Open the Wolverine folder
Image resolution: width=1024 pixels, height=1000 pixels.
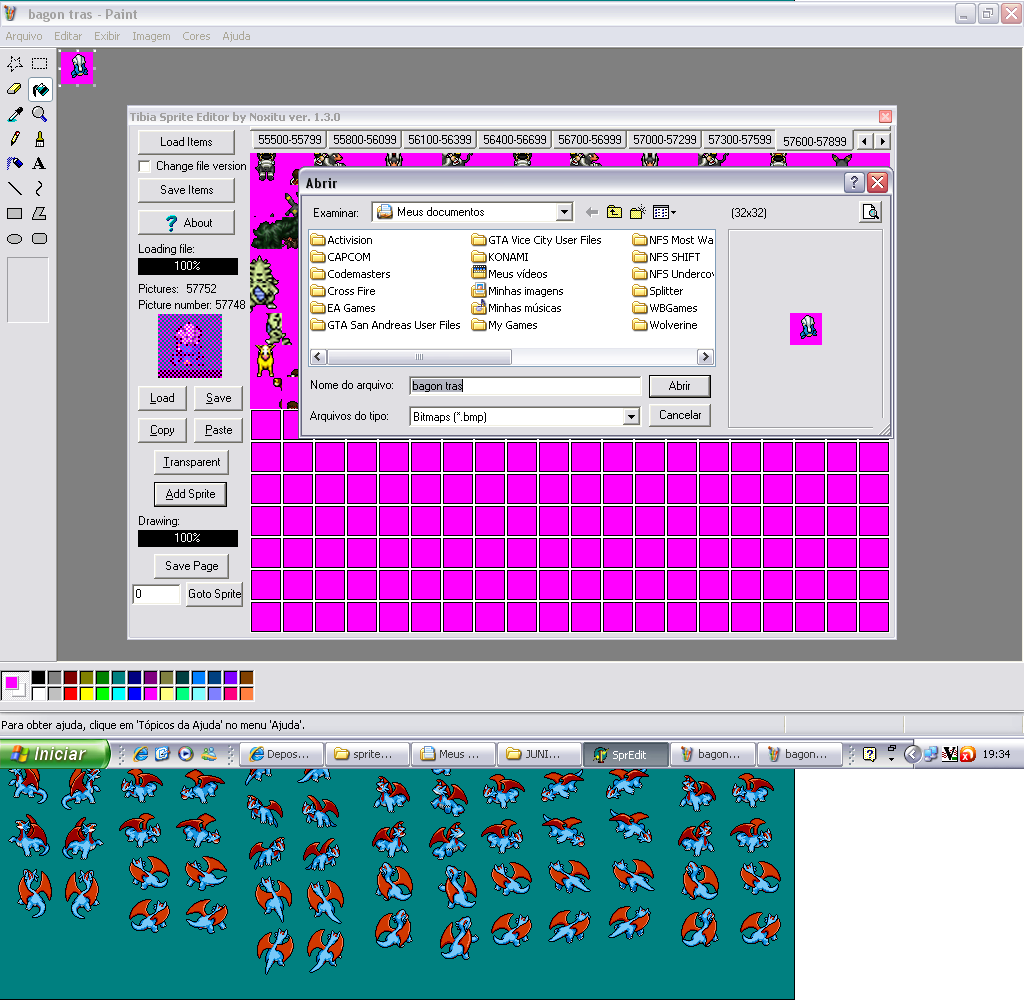[665, 325]
